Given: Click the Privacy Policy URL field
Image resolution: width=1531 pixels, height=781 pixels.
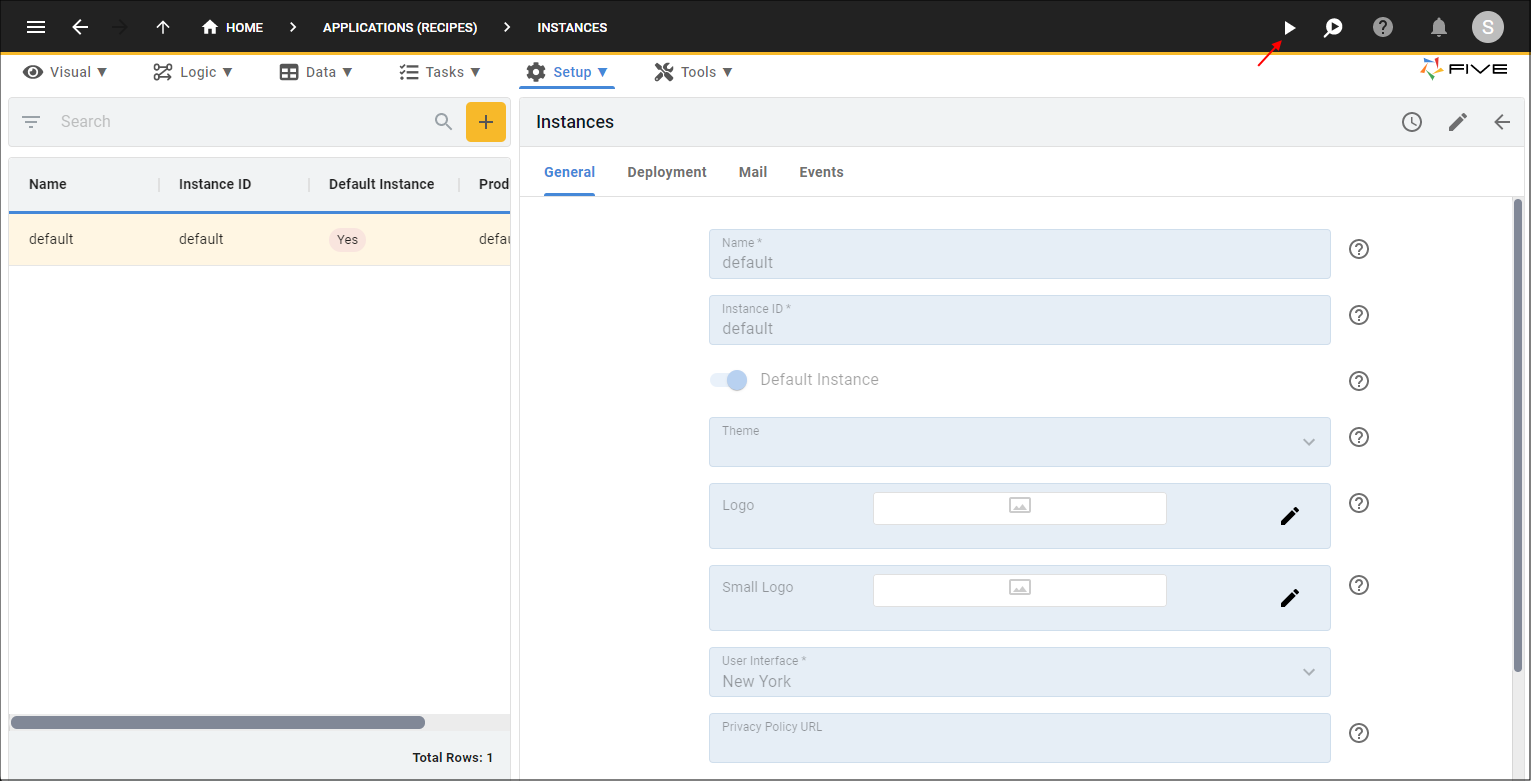Looking at the screenshot, I should coord(1020,738).
